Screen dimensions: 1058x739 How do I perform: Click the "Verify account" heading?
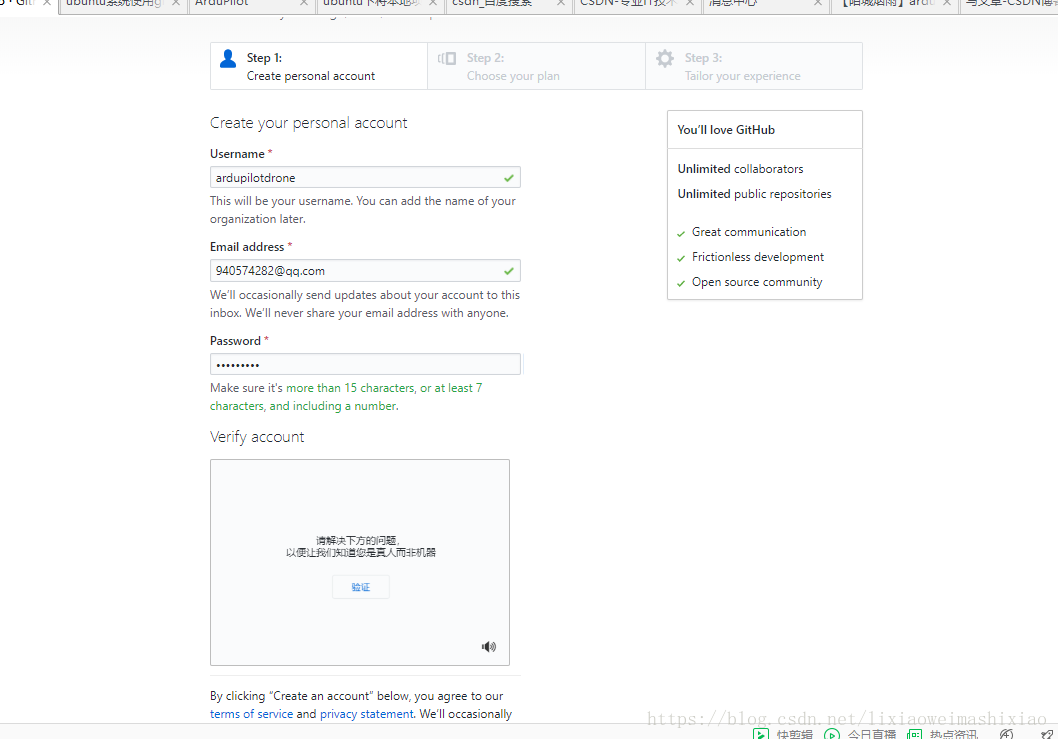tap(257, 437)
